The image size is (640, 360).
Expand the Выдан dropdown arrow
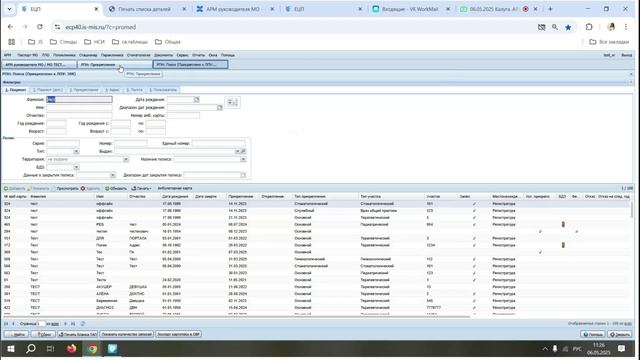click(237, 151)
